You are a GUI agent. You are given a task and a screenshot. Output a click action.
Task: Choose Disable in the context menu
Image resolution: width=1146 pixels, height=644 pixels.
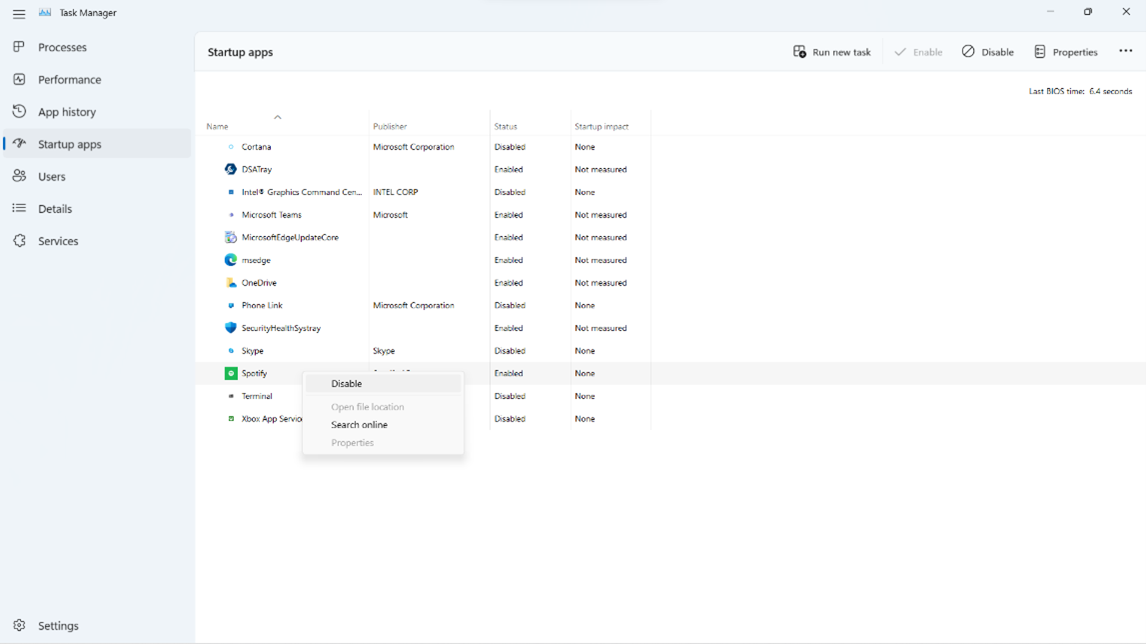pos(347,384)
